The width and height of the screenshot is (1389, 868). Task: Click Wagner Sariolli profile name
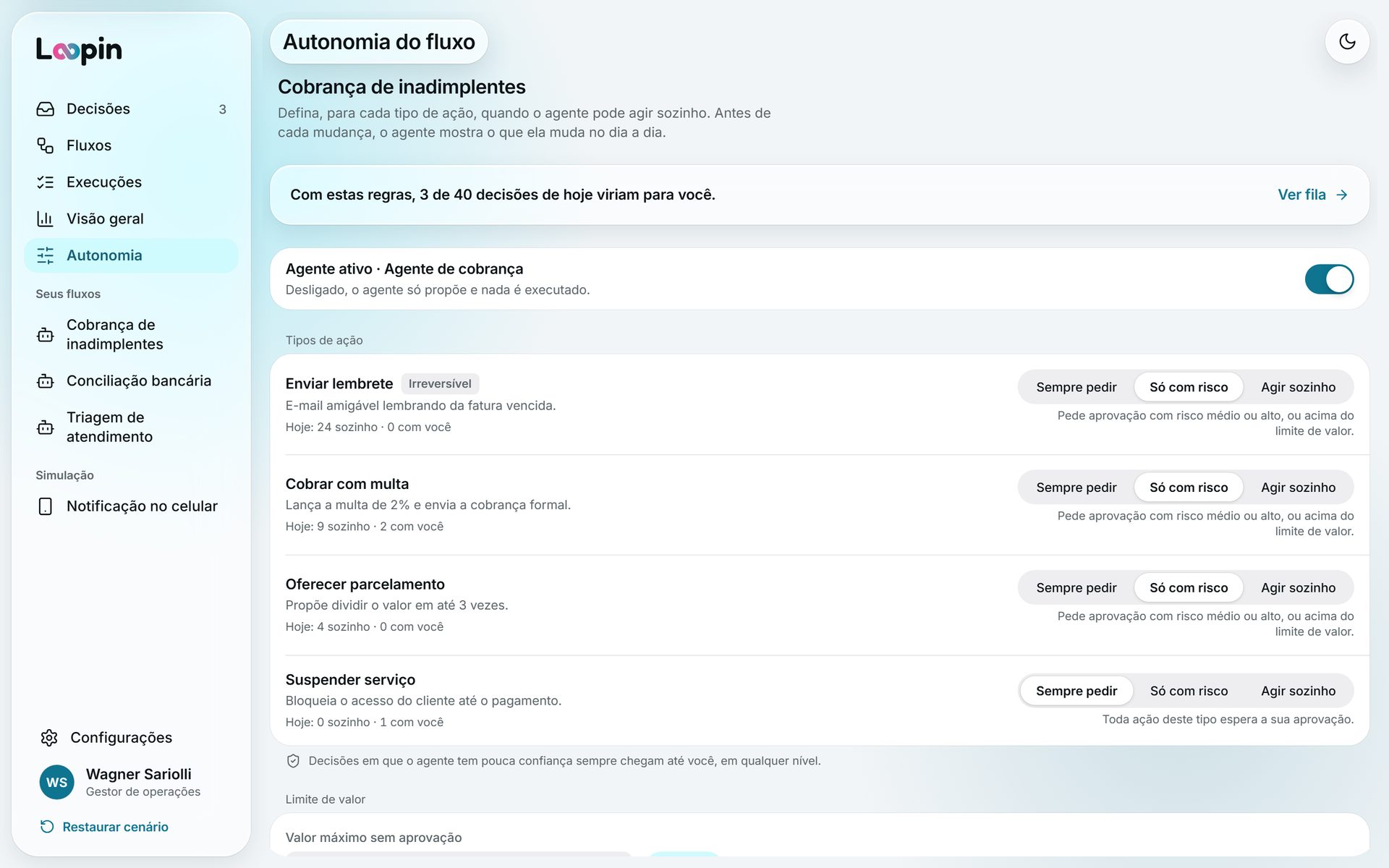click(x=139, y=774)
